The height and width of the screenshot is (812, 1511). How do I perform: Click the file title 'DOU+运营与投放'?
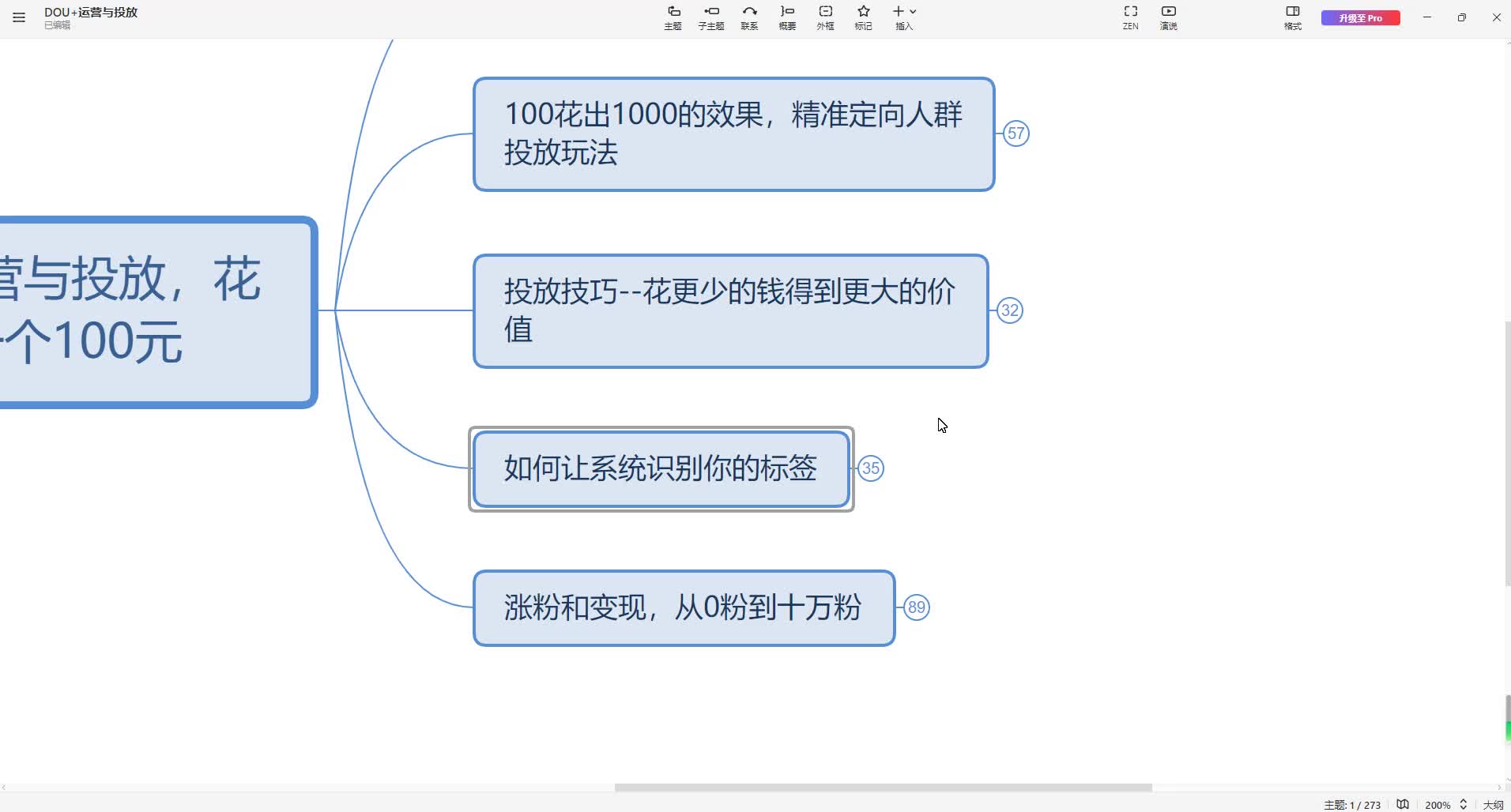coord(91,12)
